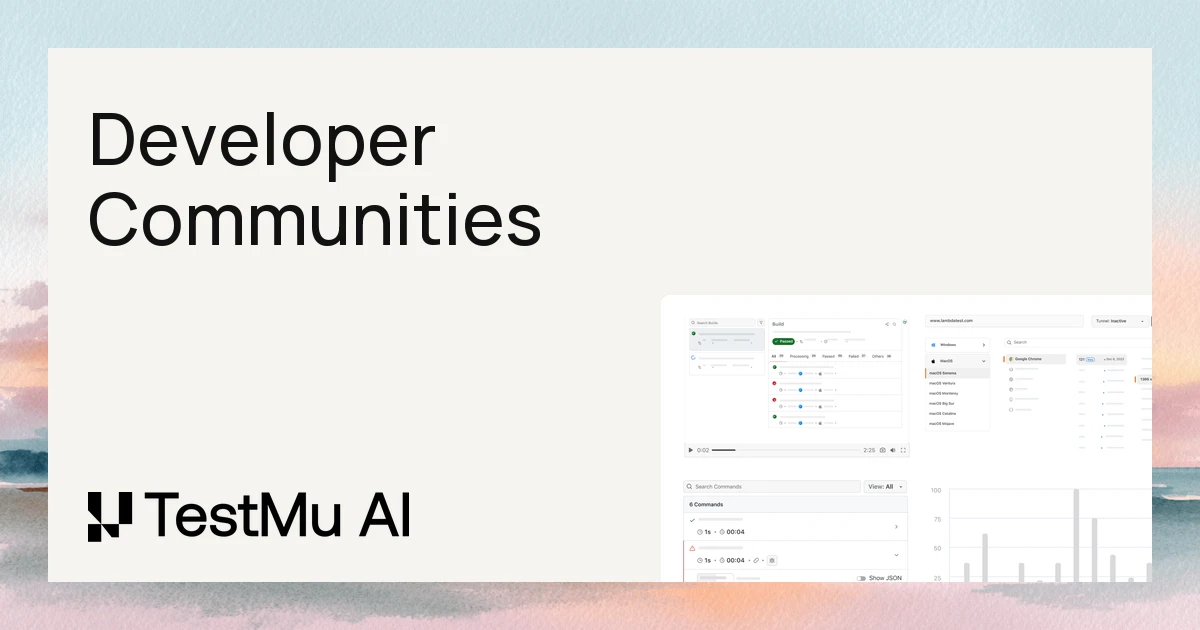Select macOS Mojave version
The height and width of the screenshot is (630, 1200).
tap(941, 423)
